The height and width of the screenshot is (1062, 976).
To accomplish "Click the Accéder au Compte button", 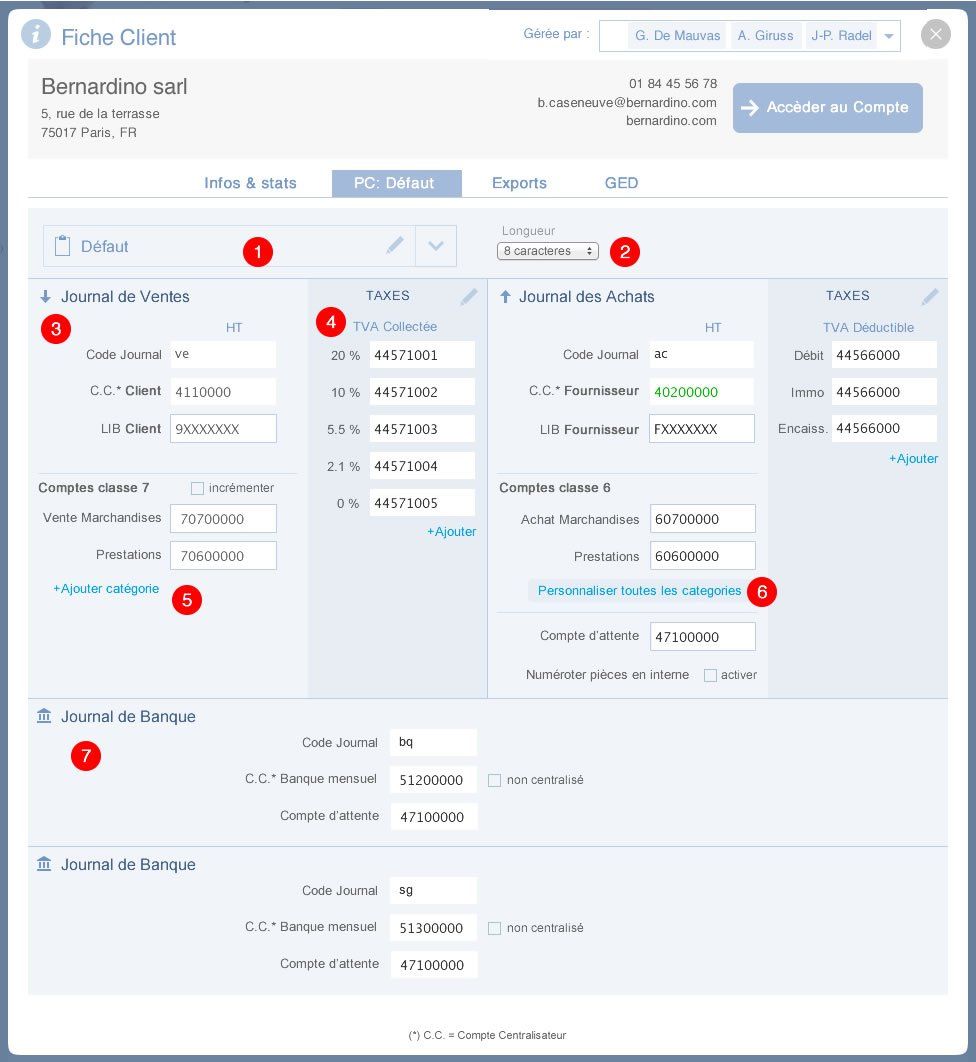I will pos(827,108).
